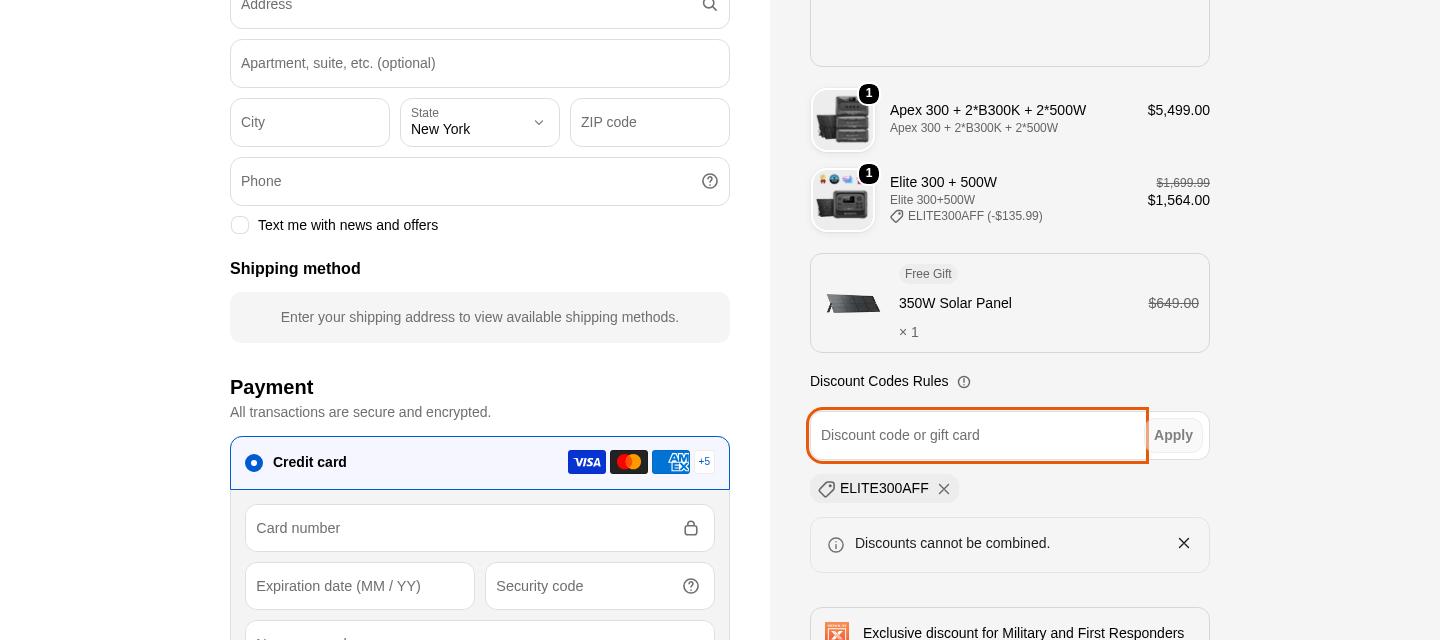This screenshot has width=1440, height=640.
Task: Click the Shipping method heading
Action: pos(295,269)
